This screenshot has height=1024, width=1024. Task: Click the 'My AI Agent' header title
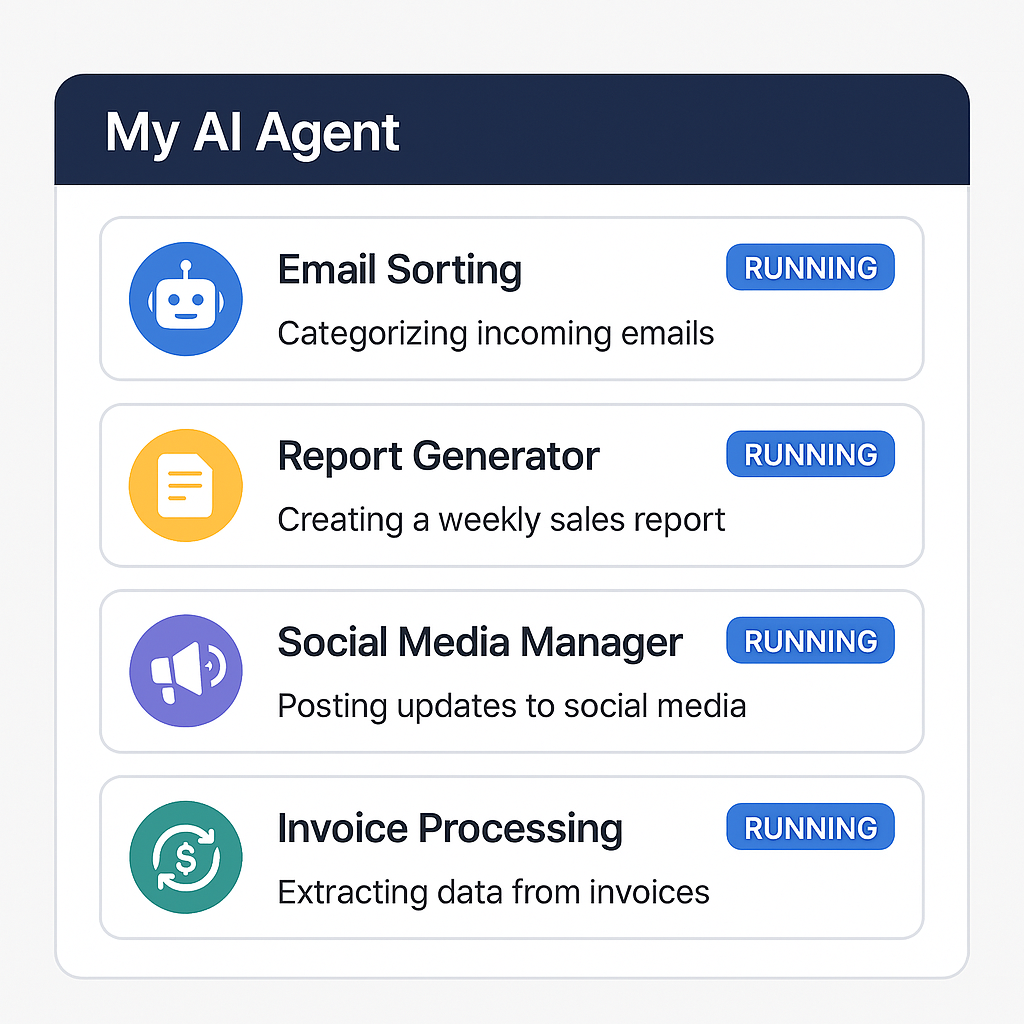click(252, 134)
